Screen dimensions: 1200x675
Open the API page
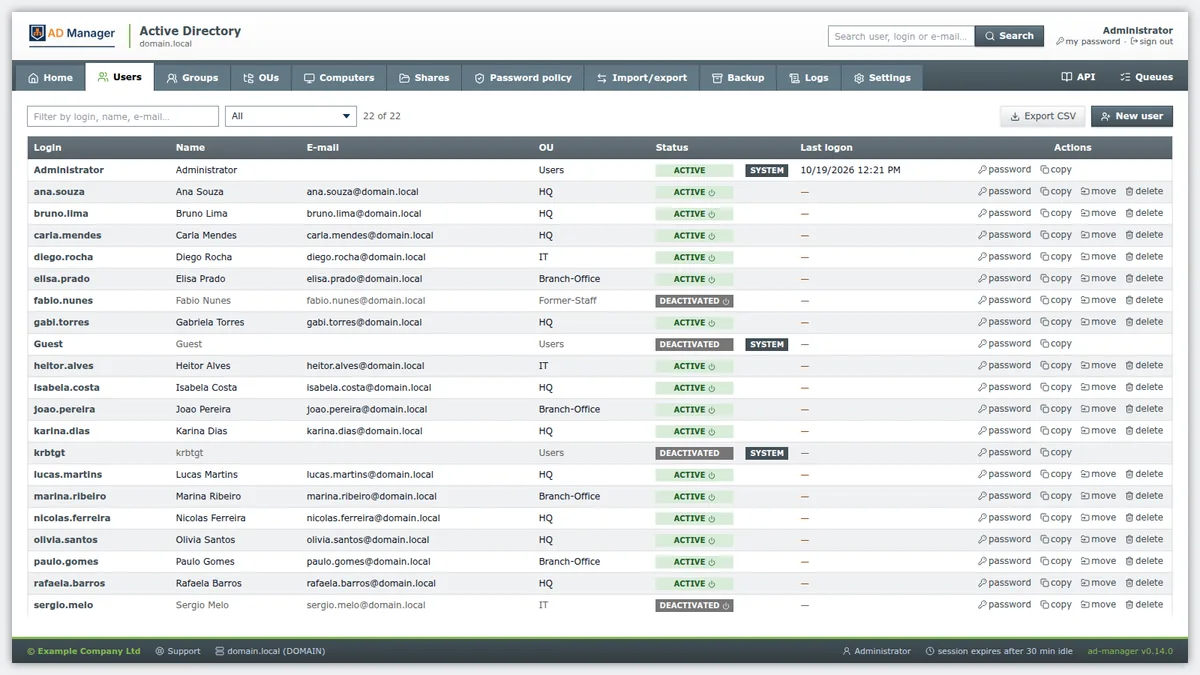[1078, 77]
